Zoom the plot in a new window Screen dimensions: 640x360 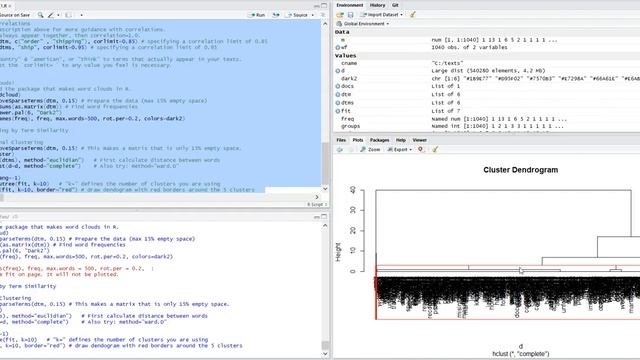coord(370,150)
